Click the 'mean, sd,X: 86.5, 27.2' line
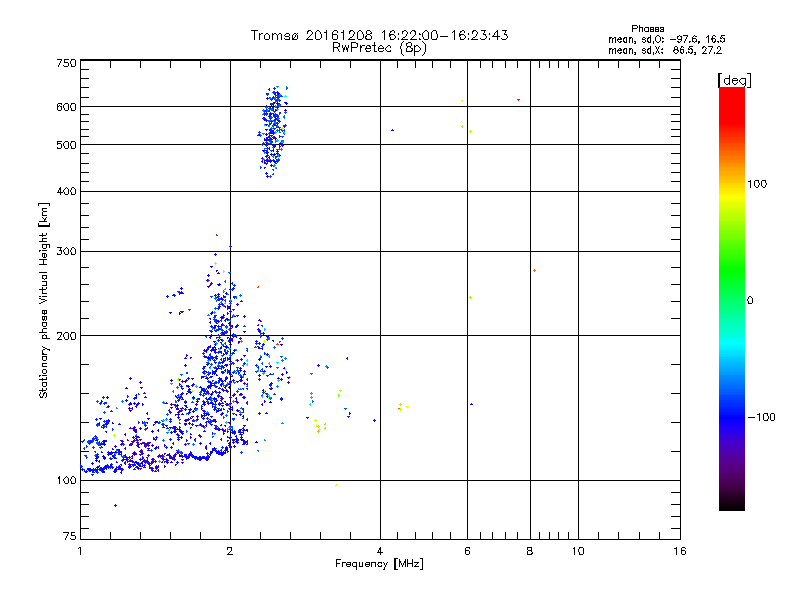 coord(665,51)
